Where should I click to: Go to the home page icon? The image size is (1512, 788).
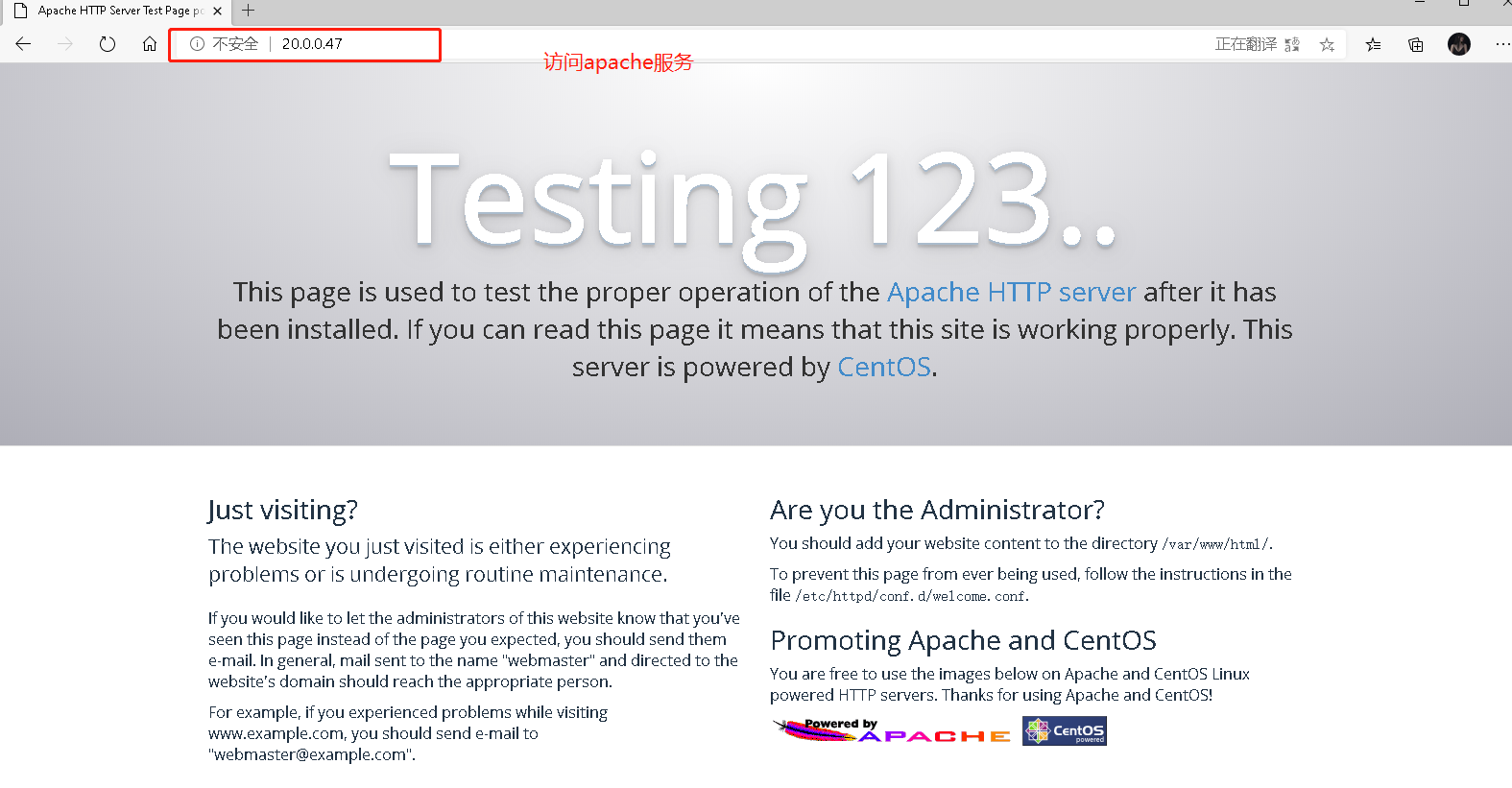click(x=150, y=44)
